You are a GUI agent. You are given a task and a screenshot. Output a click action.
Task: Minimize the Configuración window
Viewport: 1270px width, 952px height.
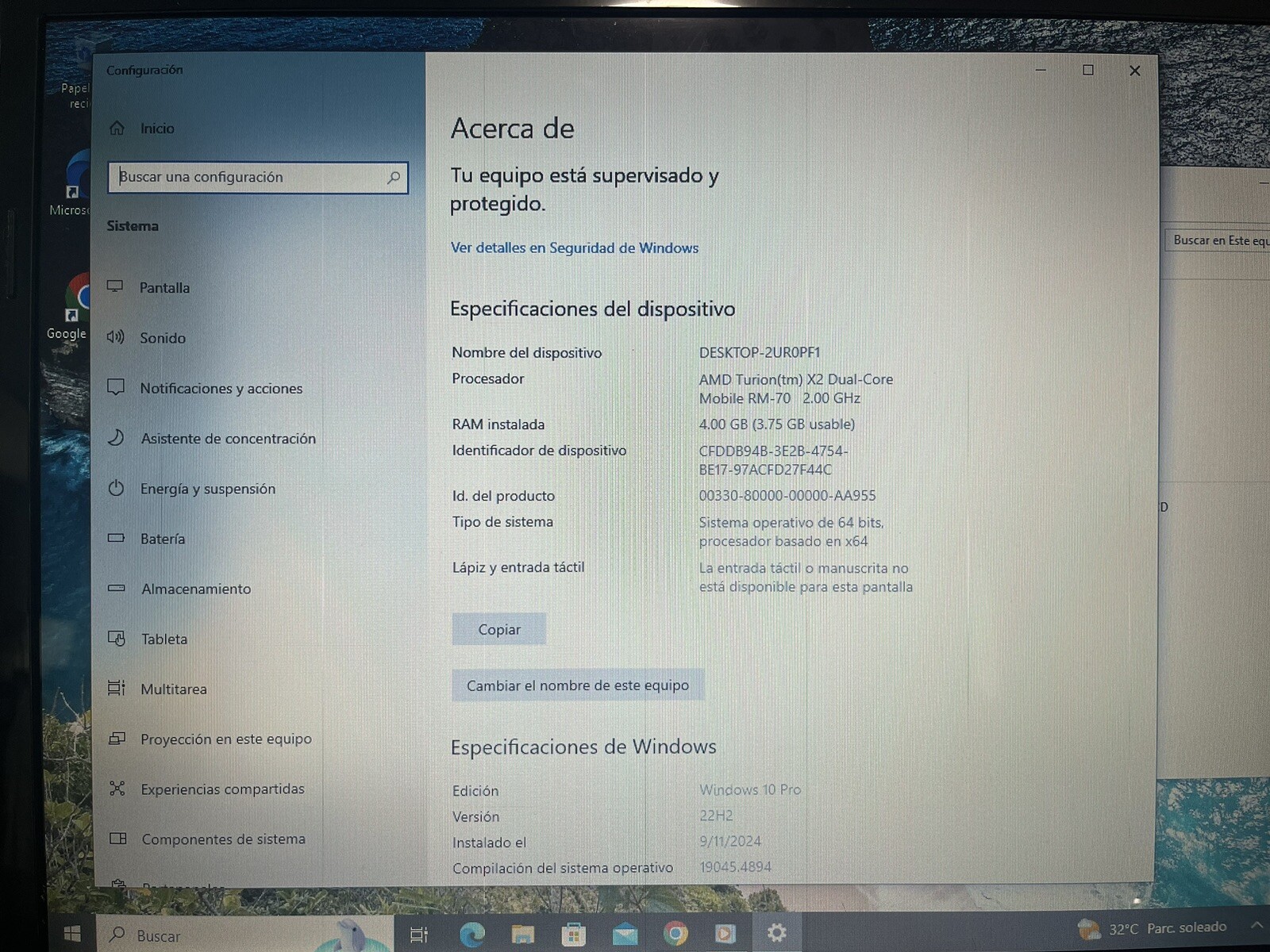tap(1041, 71)
